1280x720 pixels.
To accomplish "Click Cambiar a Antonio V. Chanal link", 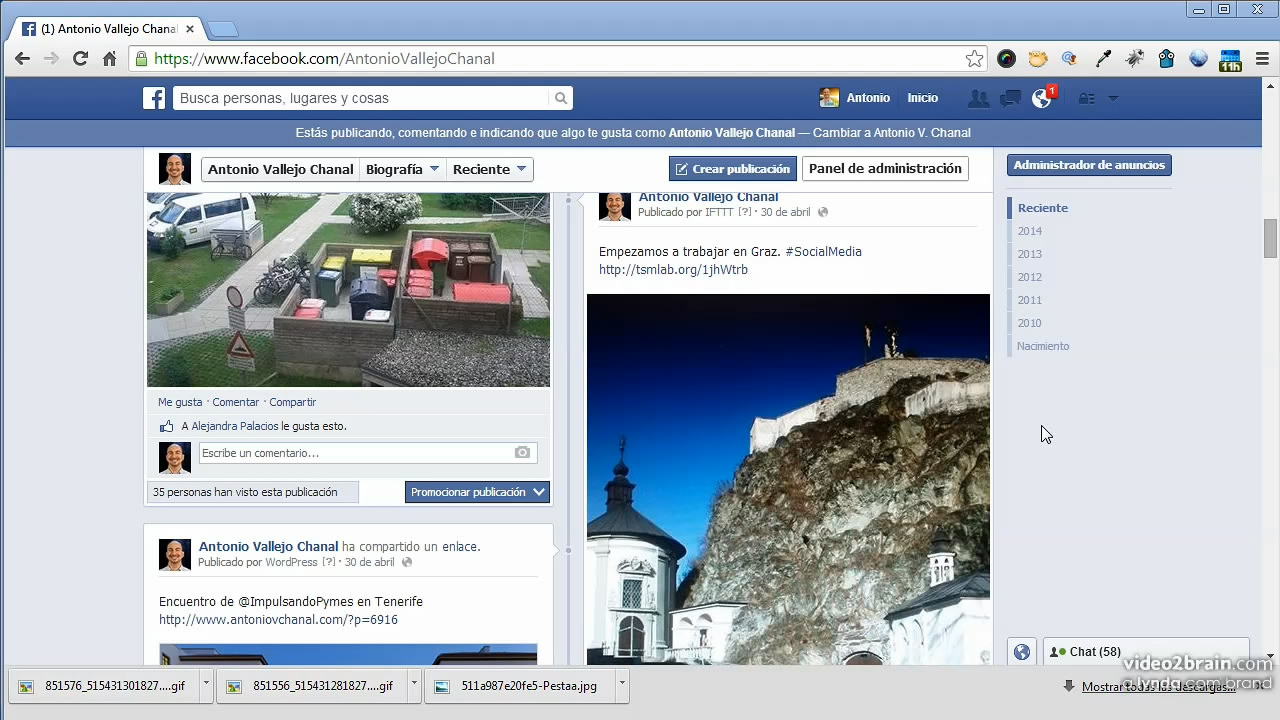I will pyautogui.click(x=892, y=133).
